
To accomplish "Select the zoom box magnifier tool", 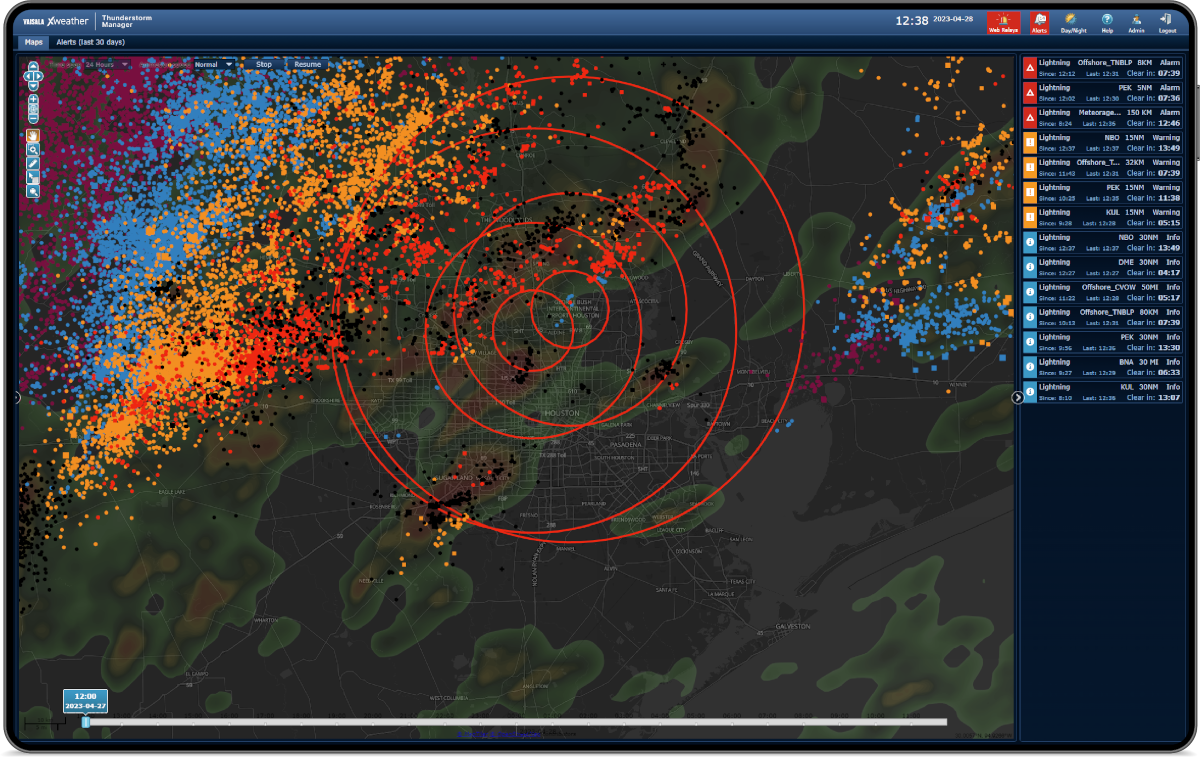I will point(33,149).
